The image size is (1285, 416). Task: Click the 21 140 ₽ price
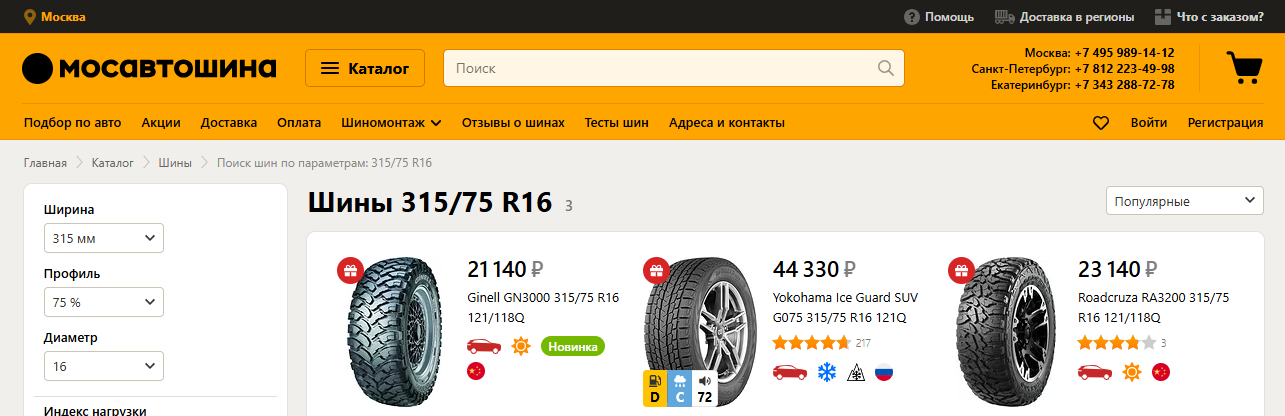506,268
